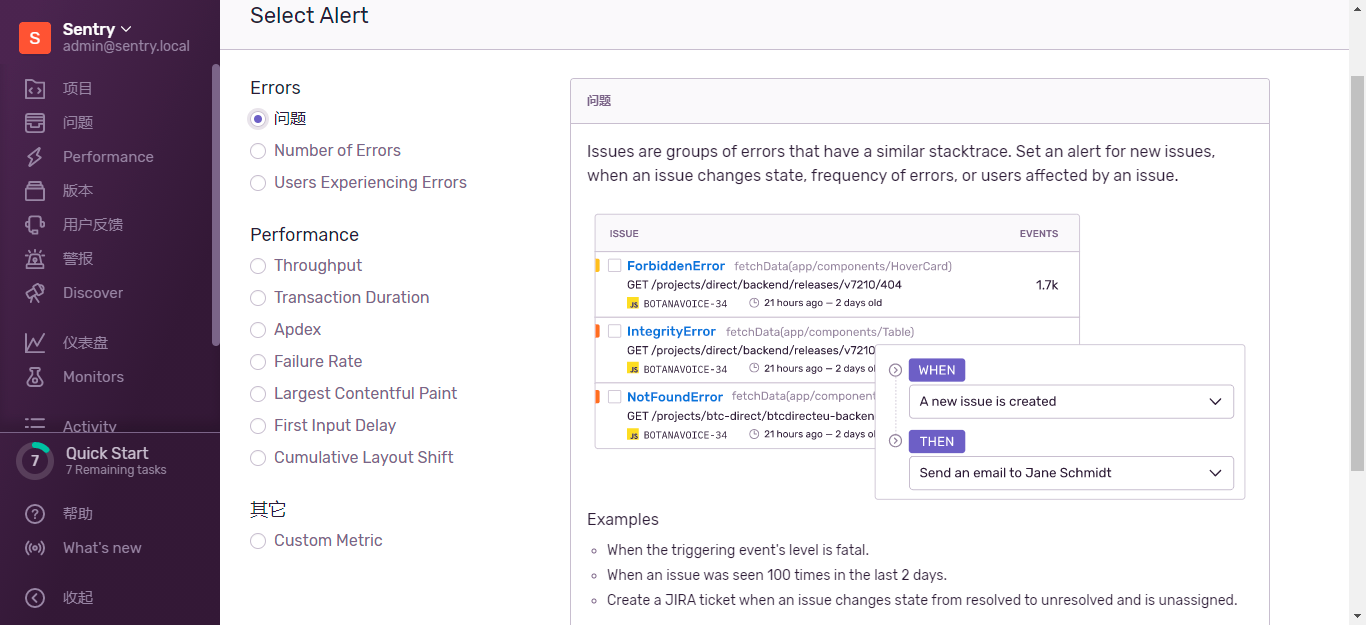Viewport: 1366px width, 625px height.
Task: Click the sidebar scrollbar thumb
Action: [x=215, y=205]
